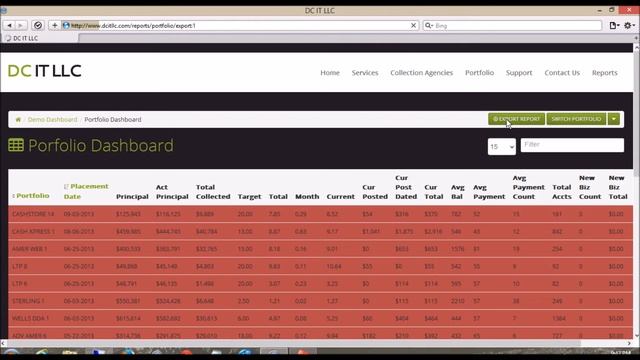
Task: Select the DC IT LLC browser tab
Action: coord(39,38)
